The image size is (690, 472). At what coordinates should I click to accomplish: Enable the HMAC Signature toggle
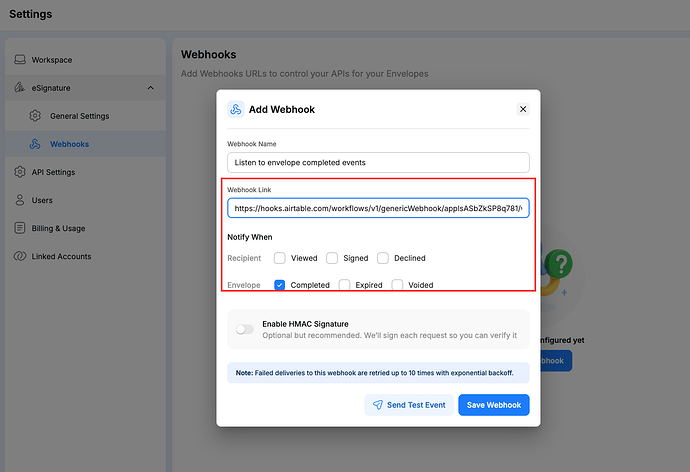coord(245,329)
